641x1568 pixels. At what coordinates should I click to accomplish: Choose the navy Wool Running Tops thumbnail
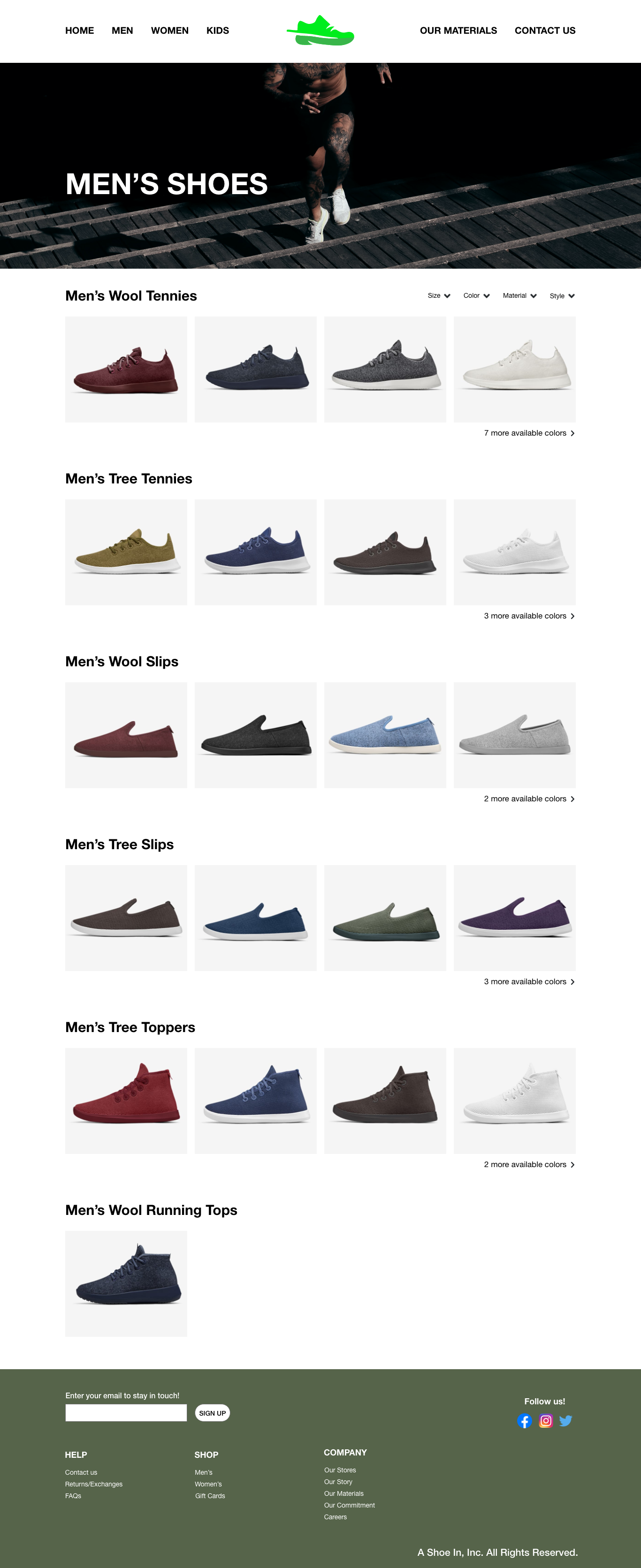click(126, 1284)
